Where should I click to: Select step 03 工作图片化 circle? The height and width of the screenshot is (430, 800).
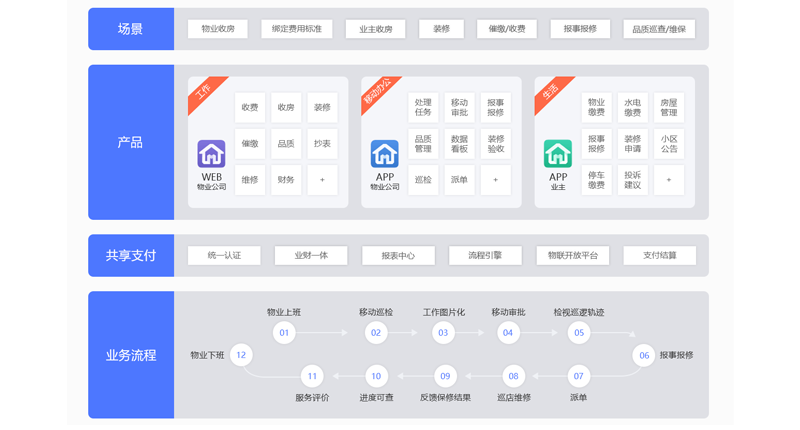[x=443, y=333]
